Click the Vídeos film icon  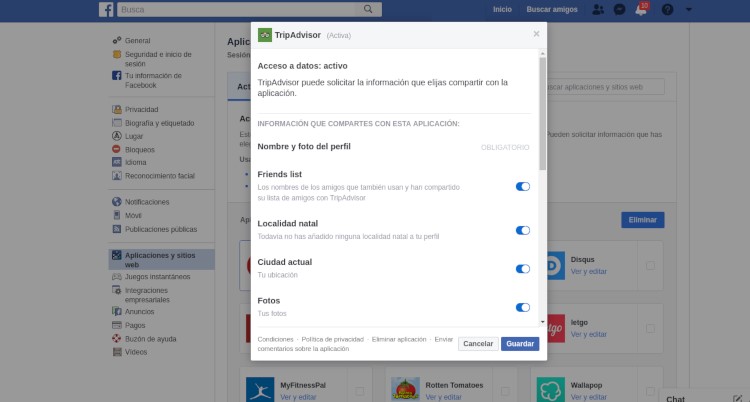[x=117, y=352]
